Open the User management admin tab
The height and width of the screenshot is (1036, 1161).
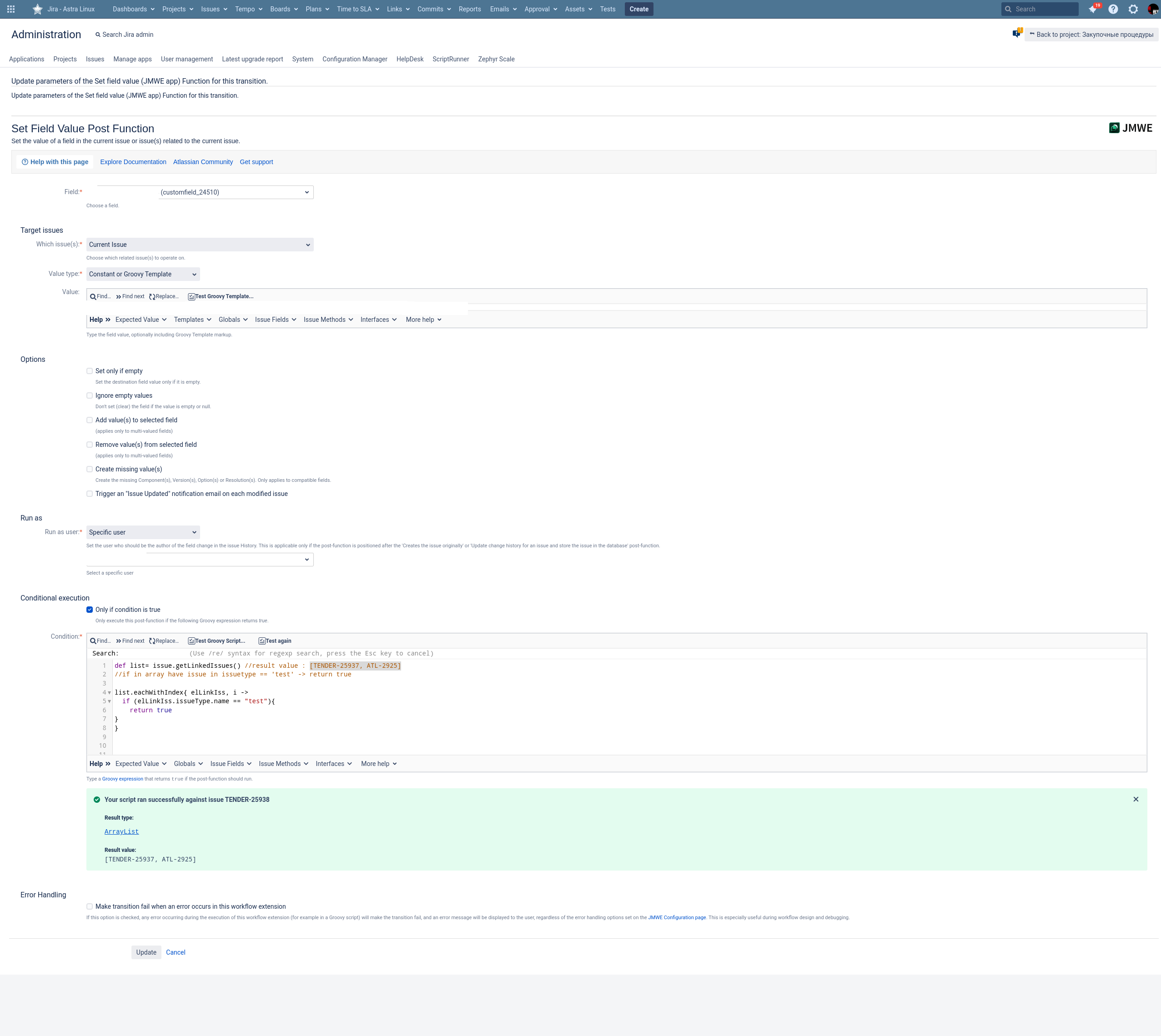click(x=187, y=59)
